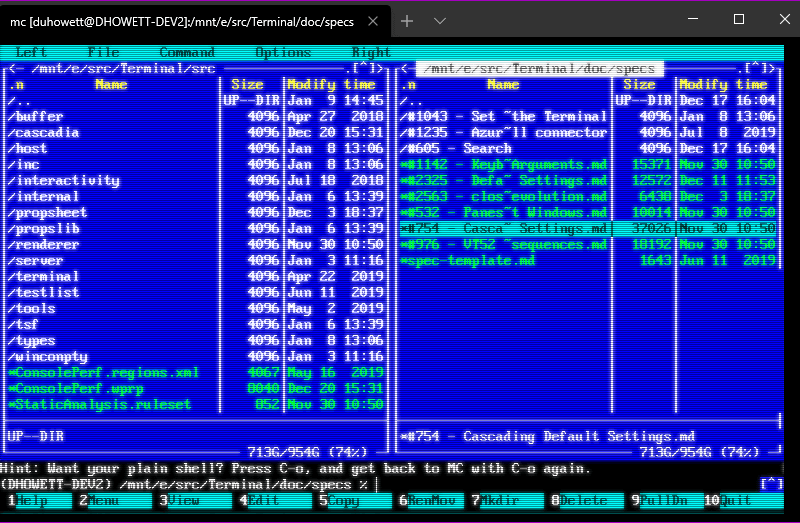This screenshot has width=800, height=523.
Task: Open a new terminal tab with plus icon
Action: coord(407,21)
